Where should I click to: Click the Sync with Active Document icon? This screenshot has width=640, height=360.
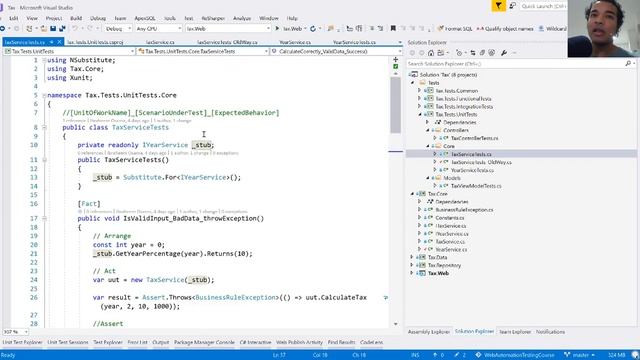[473, 53]
